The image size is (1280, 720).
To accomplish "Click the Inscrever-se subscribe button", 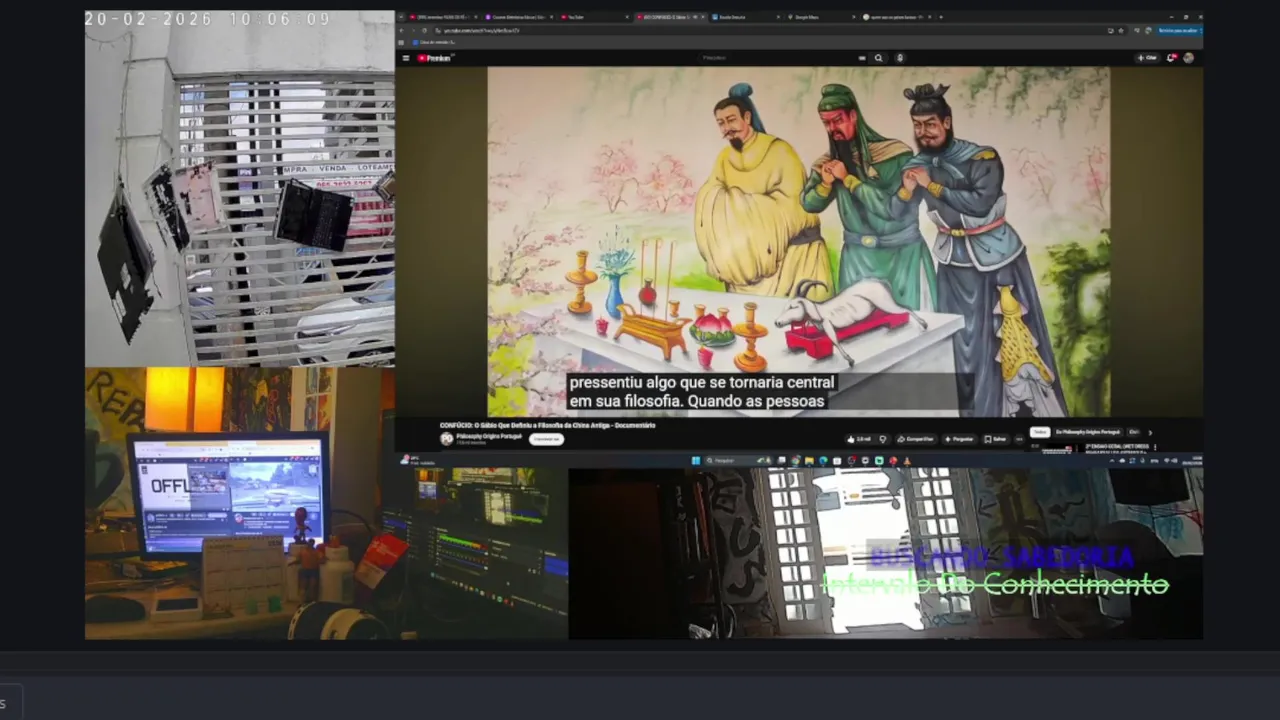I will point(546,439).
